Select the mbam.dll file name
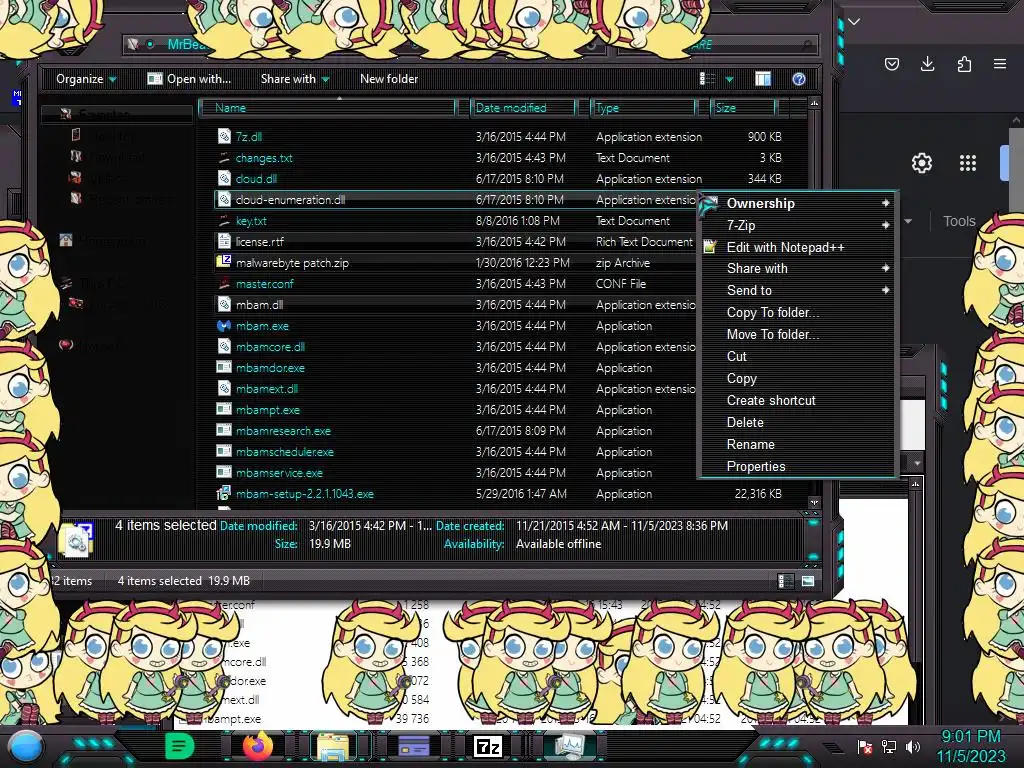The width and height of the screenshot is (1024, 768). pyautogui.click(x=259, y=305)
